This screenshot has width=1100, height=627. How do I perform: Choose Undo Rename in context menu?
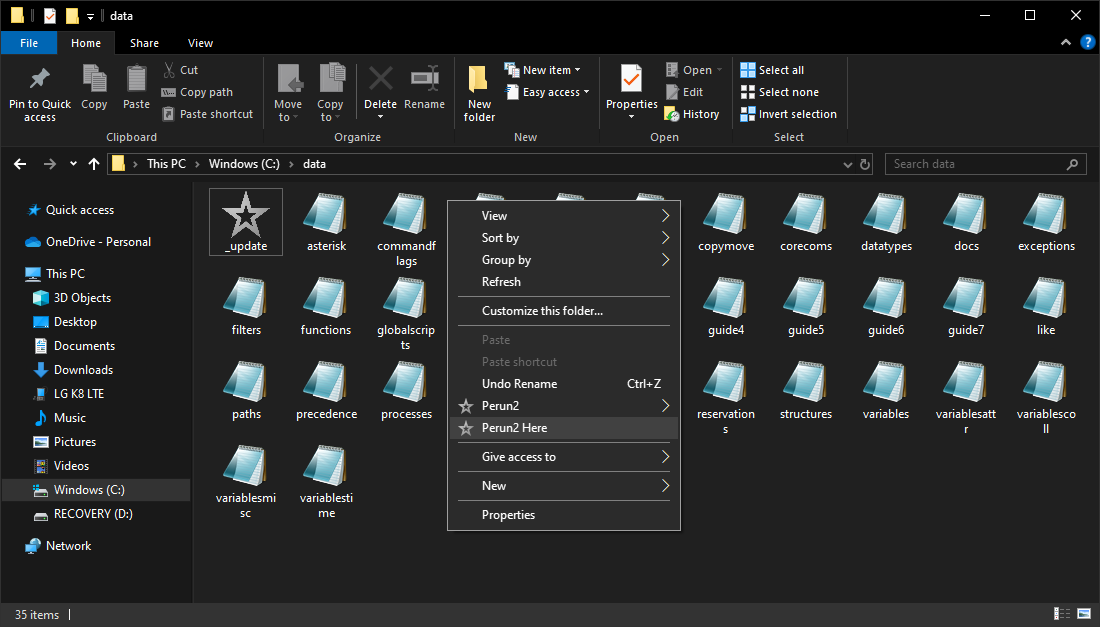(x=563, y=384)
